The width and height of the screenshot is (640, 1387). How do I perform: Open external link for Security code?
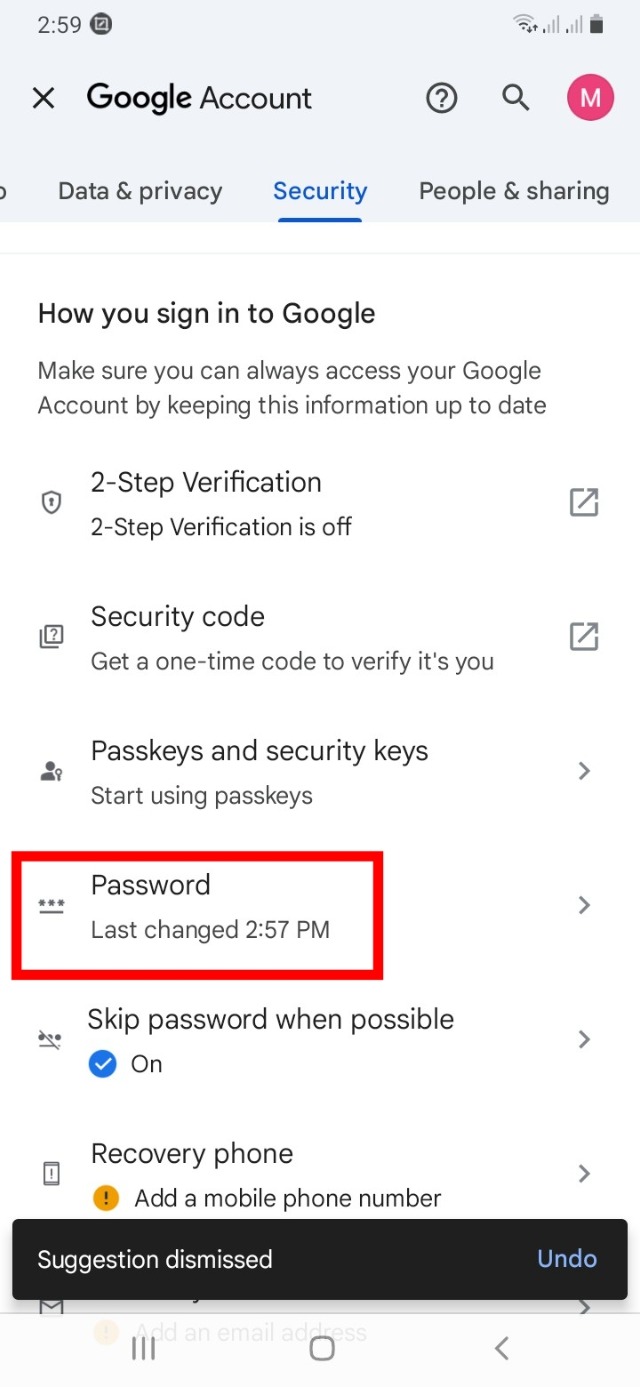tap(584, 637)
